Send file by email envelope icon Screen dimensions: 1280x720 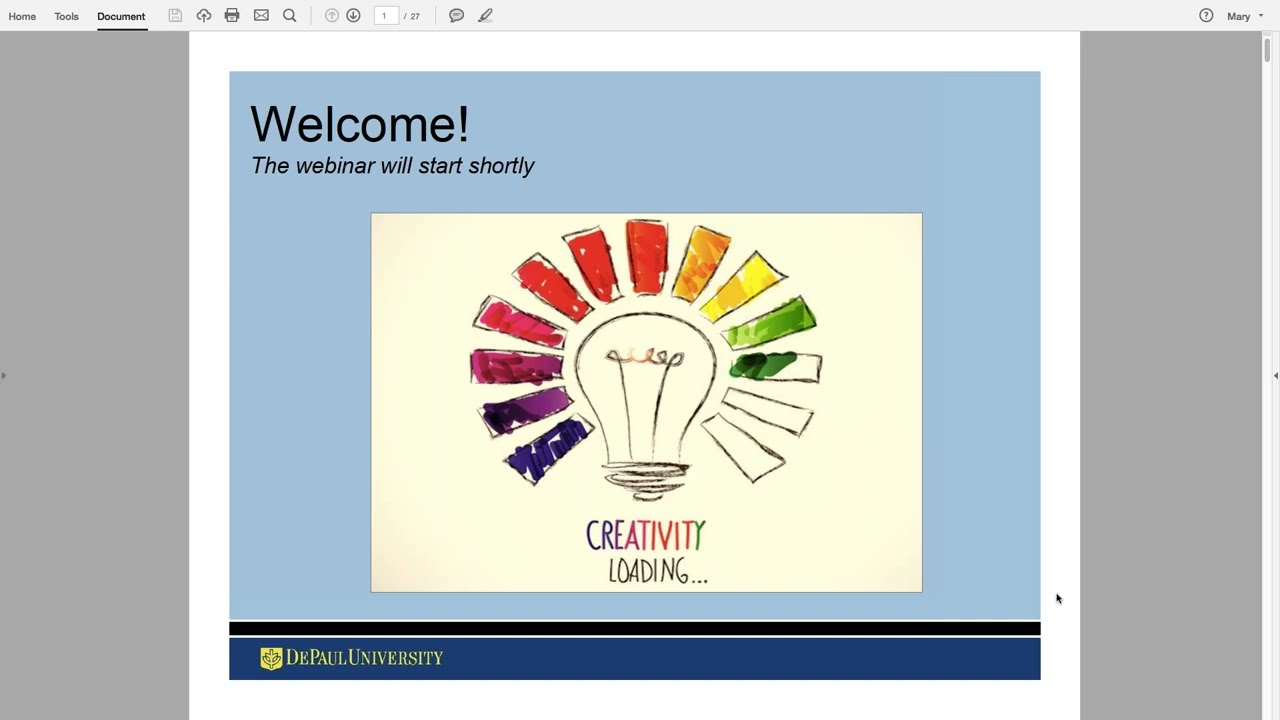click(261, 15)
